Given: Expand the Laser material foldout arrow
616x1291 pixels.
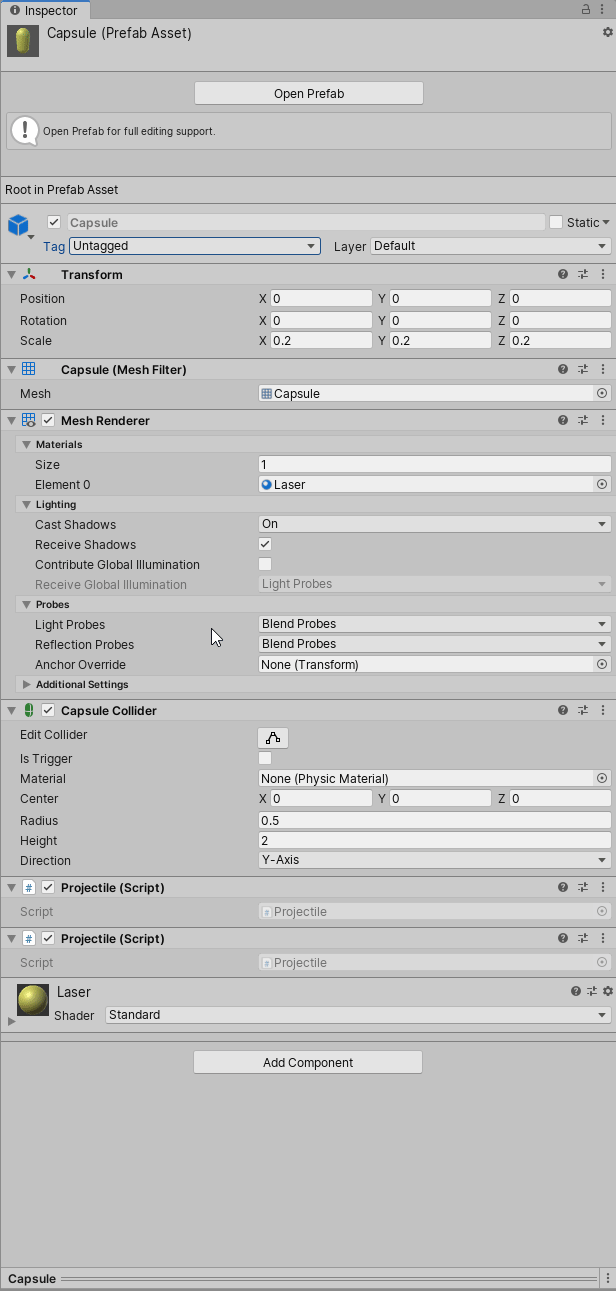Looking at the screenshot, I should point(11,1021).
